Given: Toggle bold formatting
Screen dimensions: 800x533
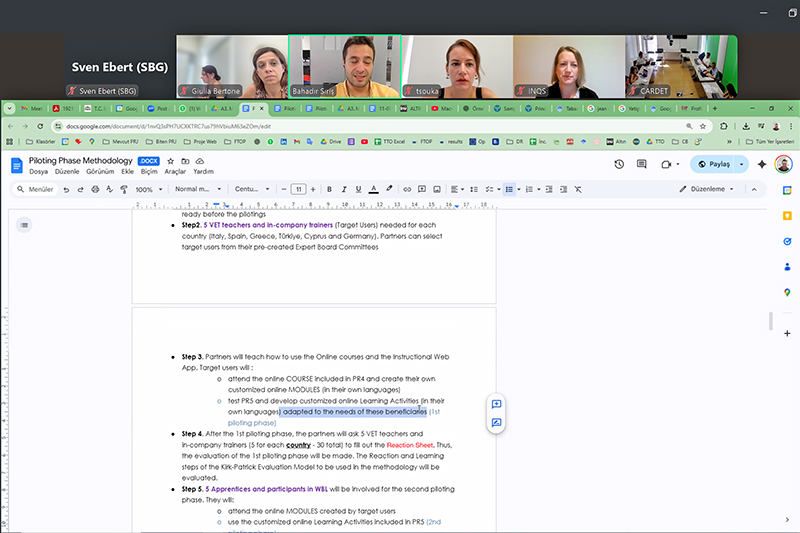Looking at the screenshot, I should (x=329, y=189).
